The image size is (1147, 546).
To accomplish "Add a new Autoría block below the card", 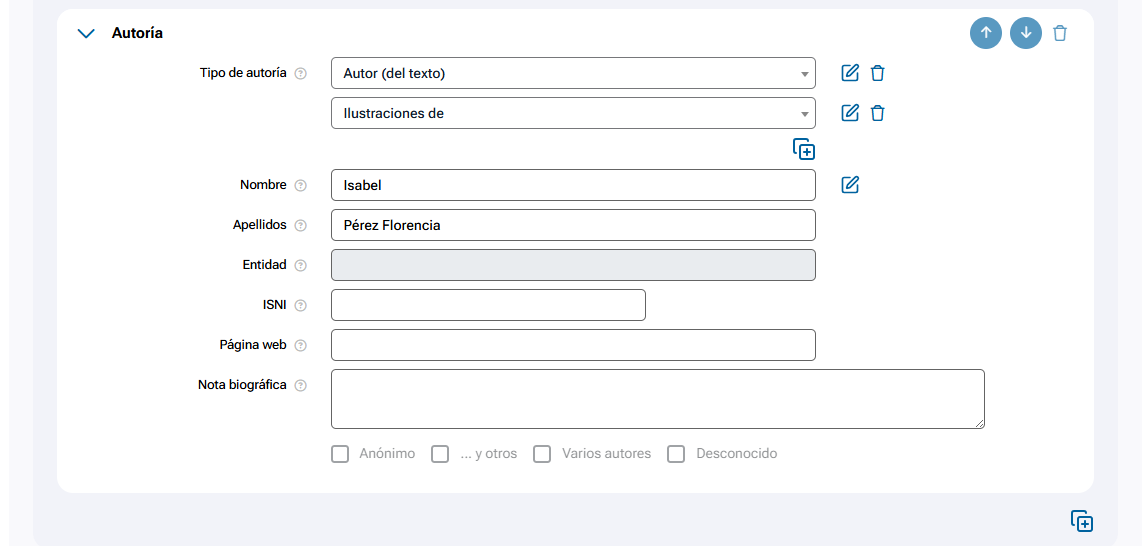I will coord(1082,521).
